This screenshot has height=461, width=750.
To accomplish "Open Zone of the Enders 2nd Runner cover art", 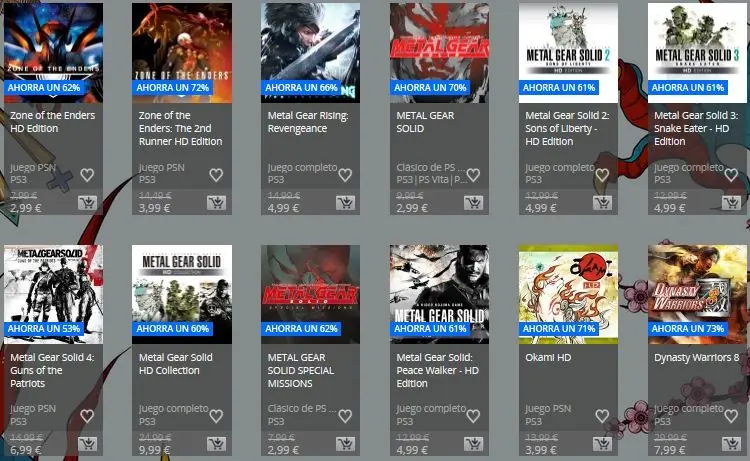I will 182,53.
